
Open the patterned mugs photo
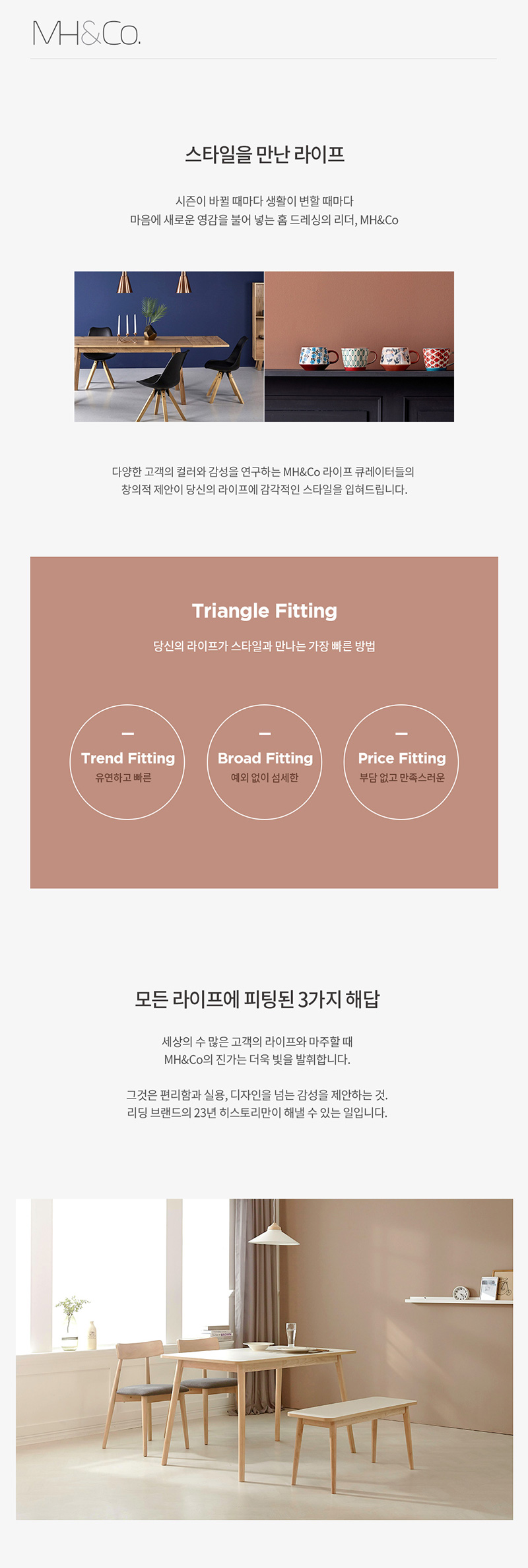(x=359, y=347)
